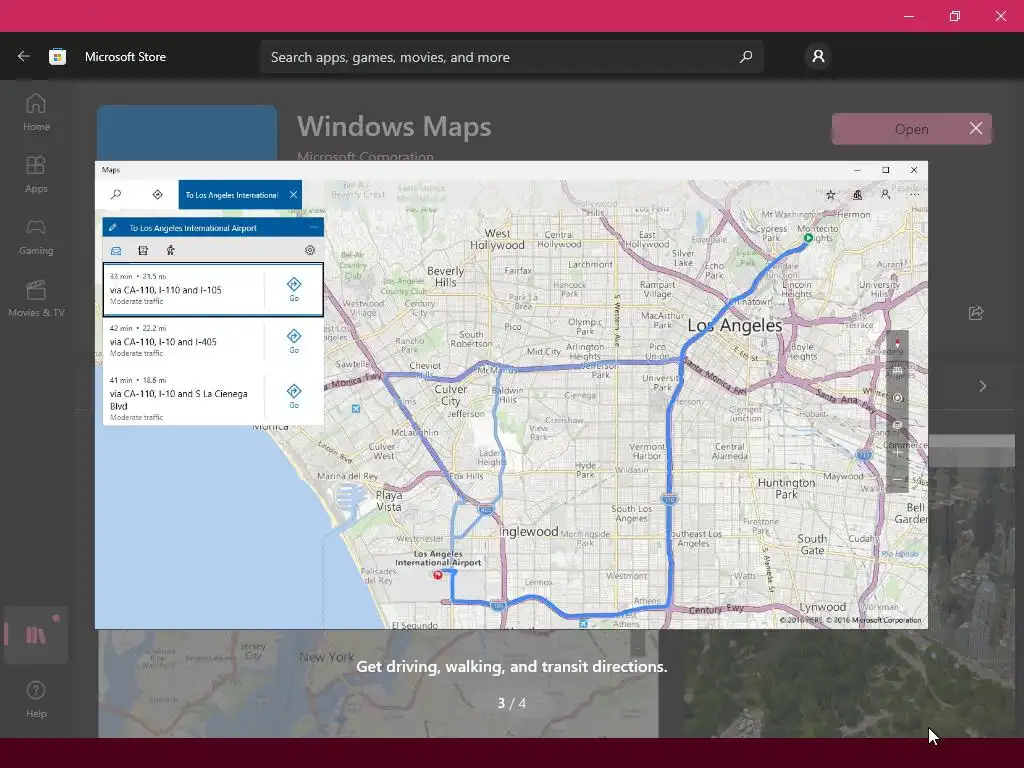Viewport: 1024px width, 768px height.
Task: Open the Library icon in sidebar
Action: pyautogui.click(x=36, y=635)
